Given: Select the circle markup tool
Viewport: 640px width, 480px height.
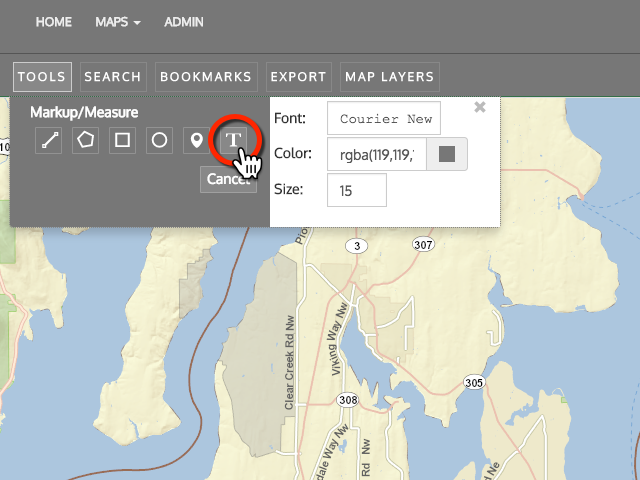Looking at the screenshot, I should coord(159,140).
